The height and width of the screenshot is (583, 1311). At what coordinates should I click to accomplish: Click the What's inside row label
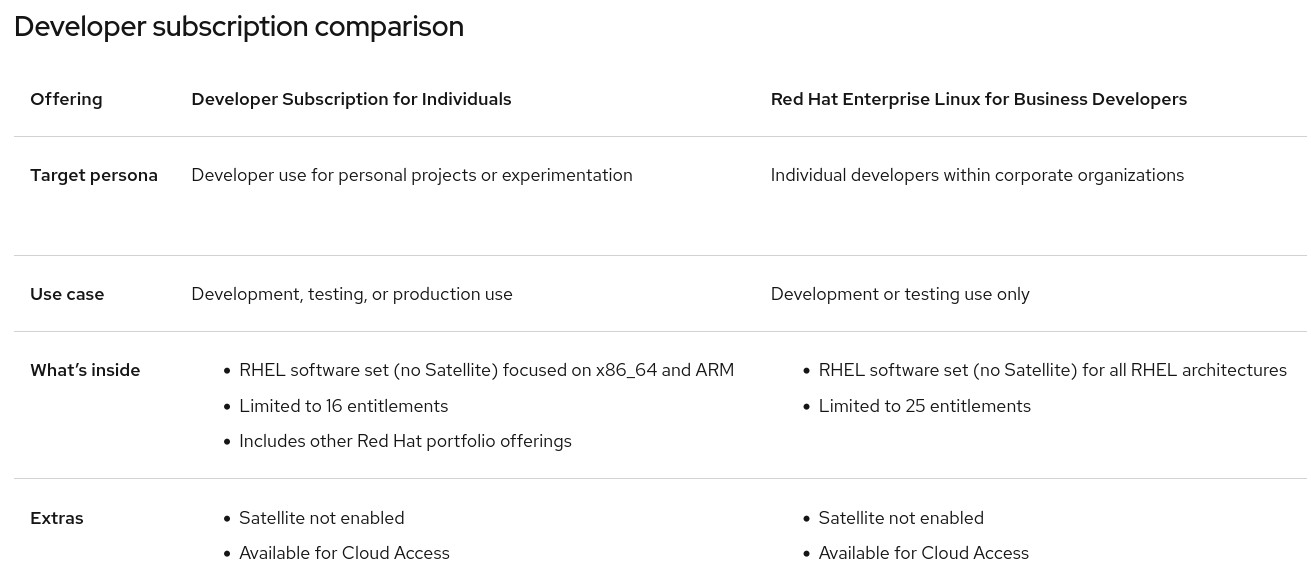coord(85,370)
